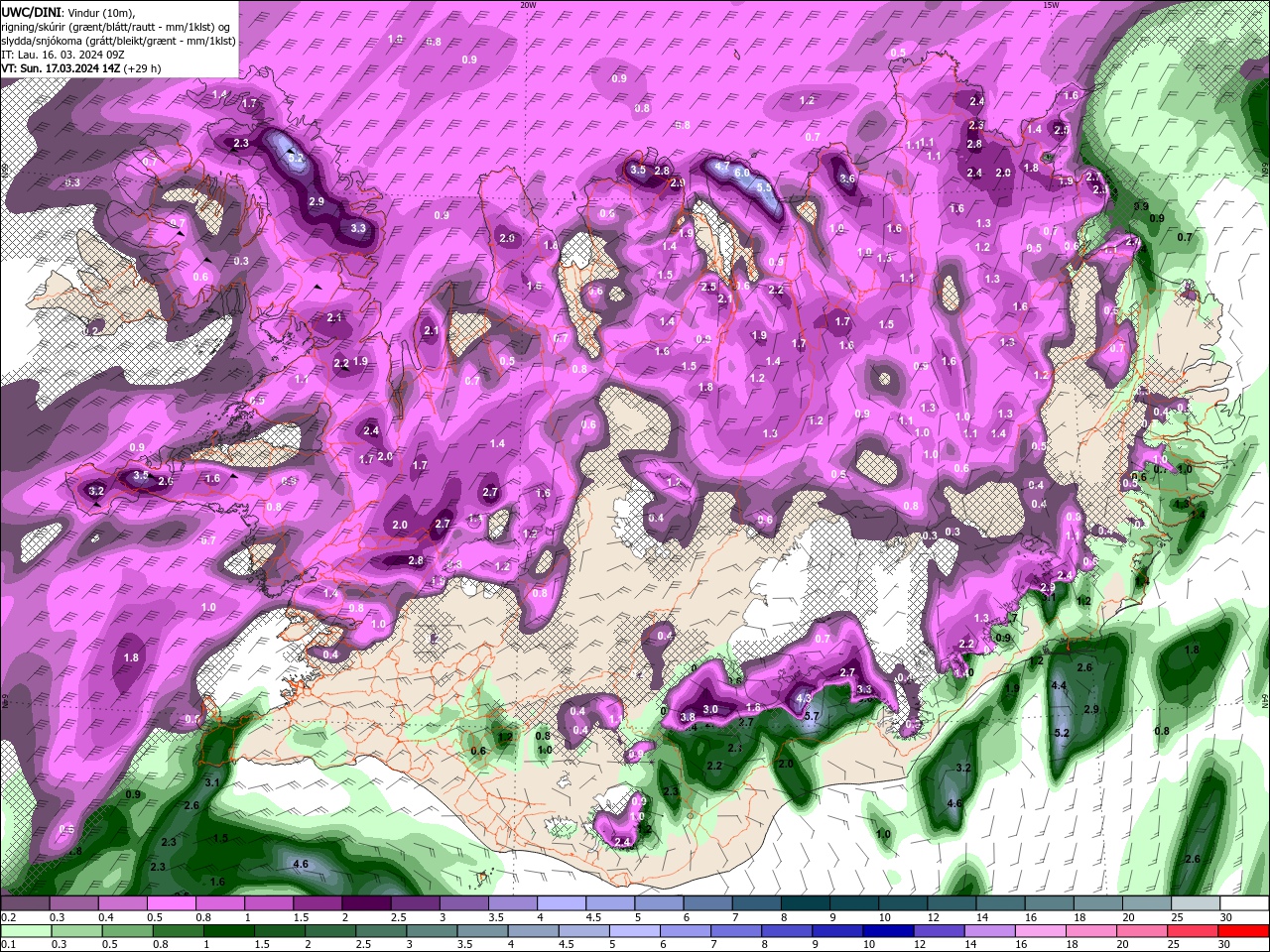
Task: Click the 'VT: Sun. 17.03.2024 14Z' valid time
Action: pos(61,68)
